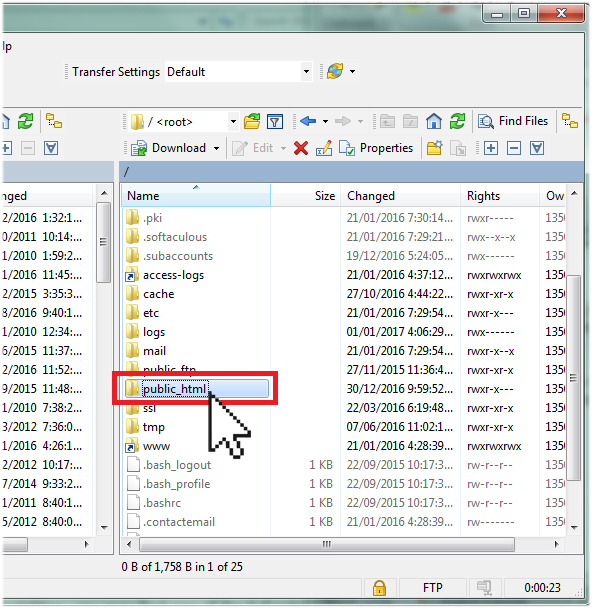This screenshot has height=608, width=592.
Task: Click the remote panel checkmark select icon
Action: [537, 148]
